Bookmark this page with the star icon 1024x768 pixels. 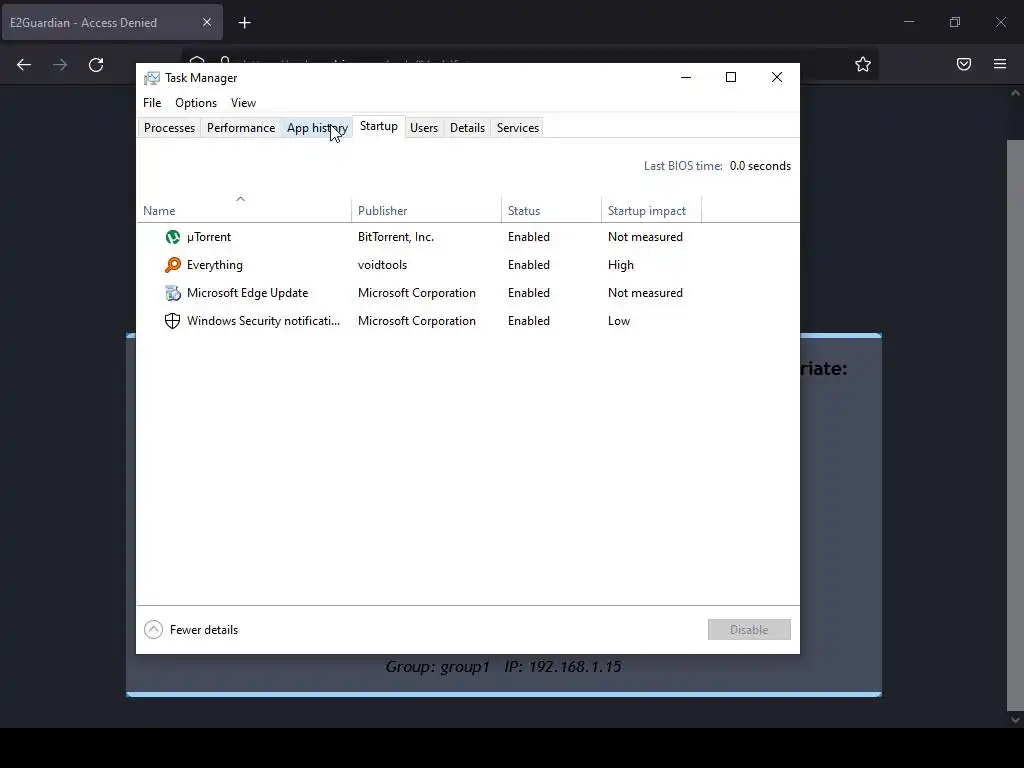(863, 64)
